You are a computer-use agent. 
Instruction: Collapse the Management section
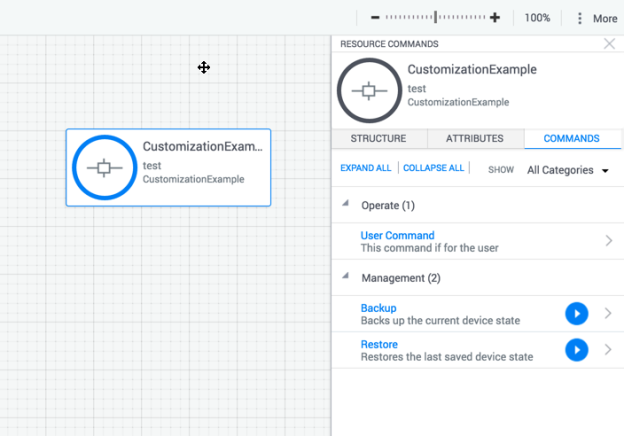[346, 277]
